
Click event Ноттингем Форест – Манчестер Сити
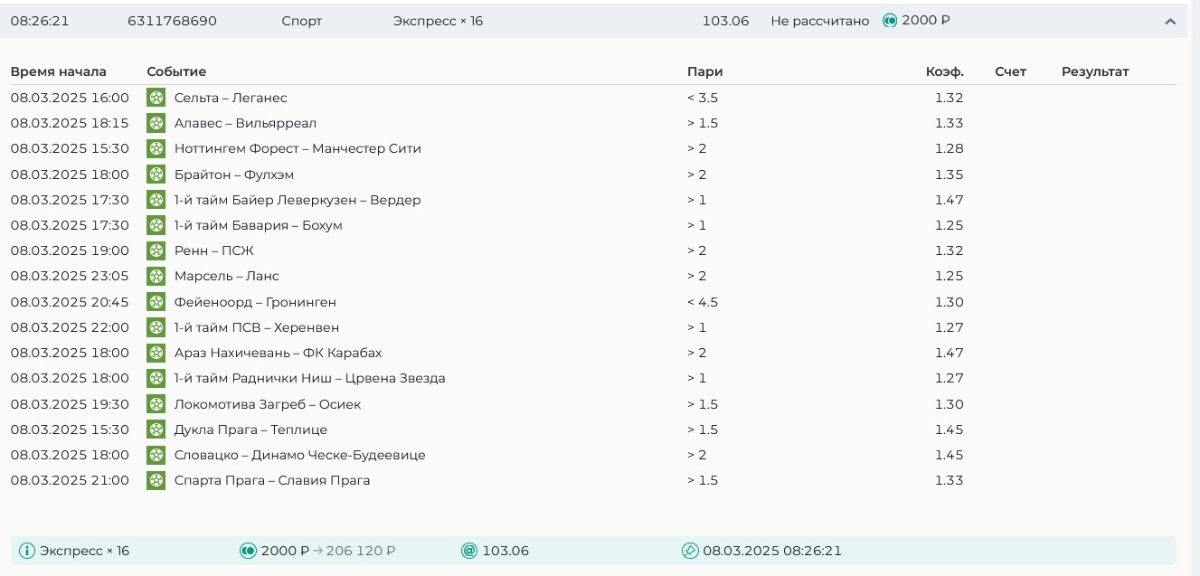click(298, 149)
